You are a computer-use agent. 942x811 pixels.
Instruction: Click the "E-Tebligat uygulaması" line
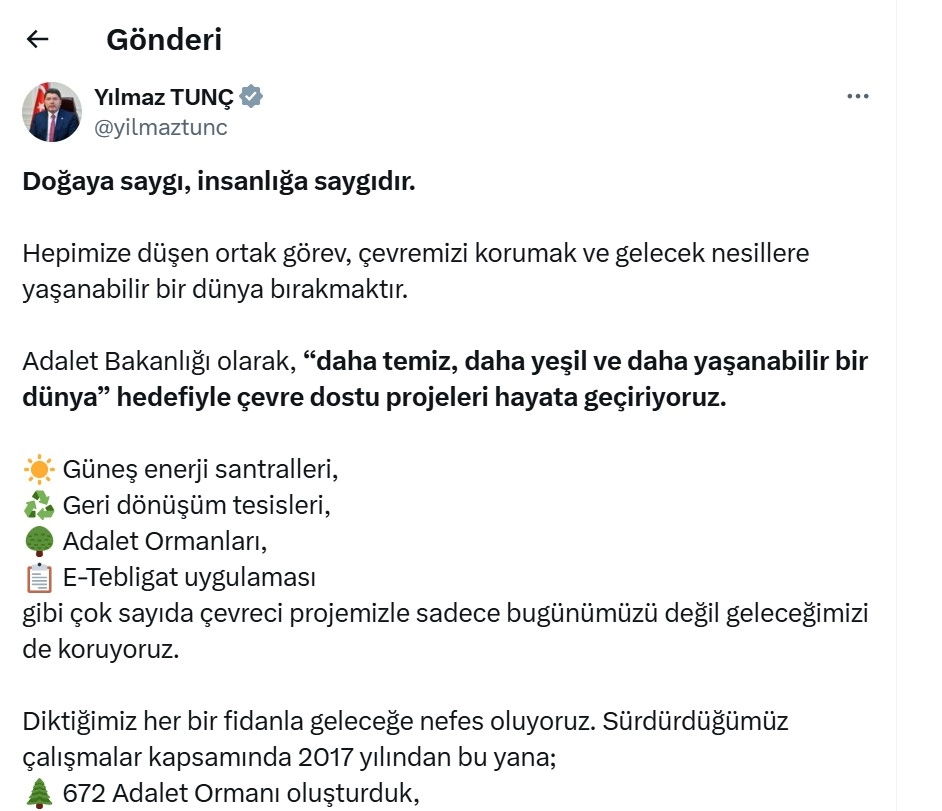pos(189,578)
